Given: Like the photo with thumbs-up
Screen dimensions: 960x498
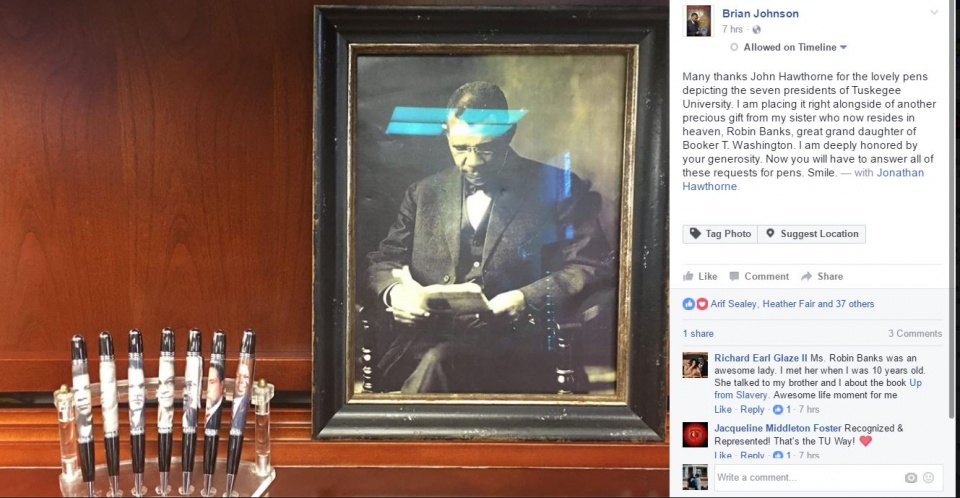Looking at the screenshot, I should [700, 276].
